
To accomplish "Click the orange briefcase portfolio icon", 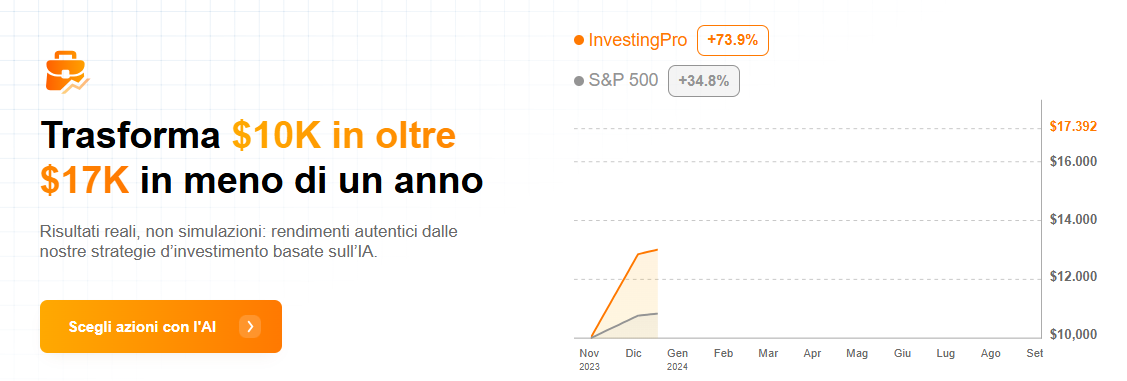I will [66, 73].
